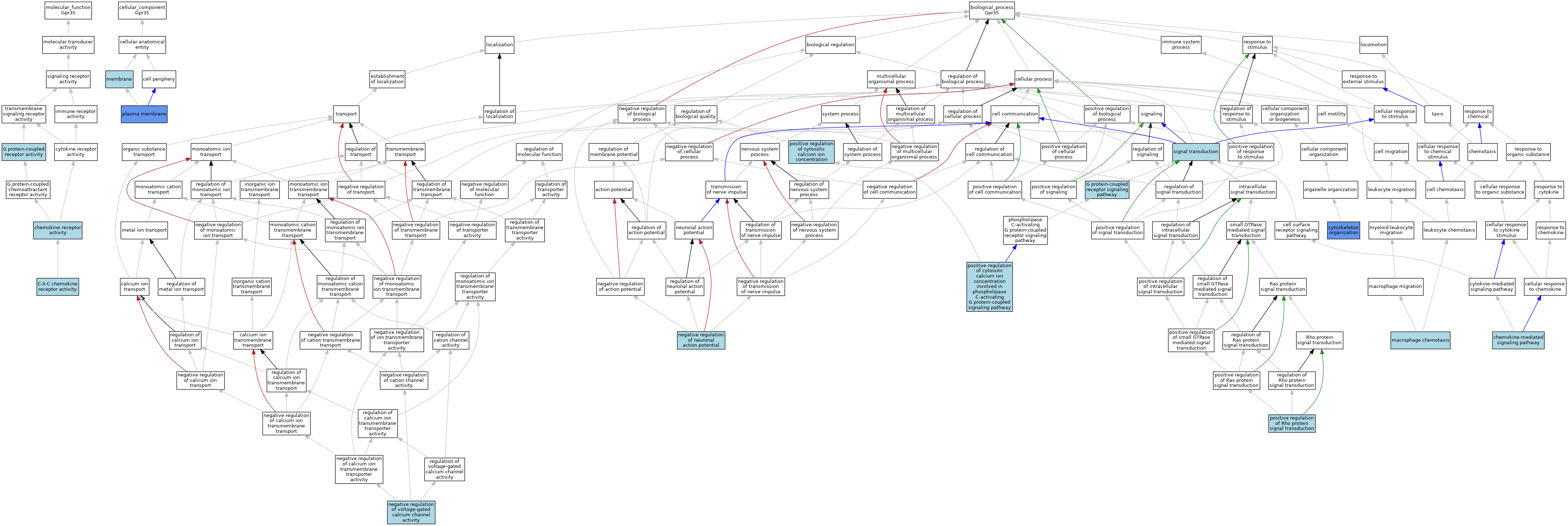
Task: Click the 'macrophage chemotaxis' node
Action: (1420, 340)
